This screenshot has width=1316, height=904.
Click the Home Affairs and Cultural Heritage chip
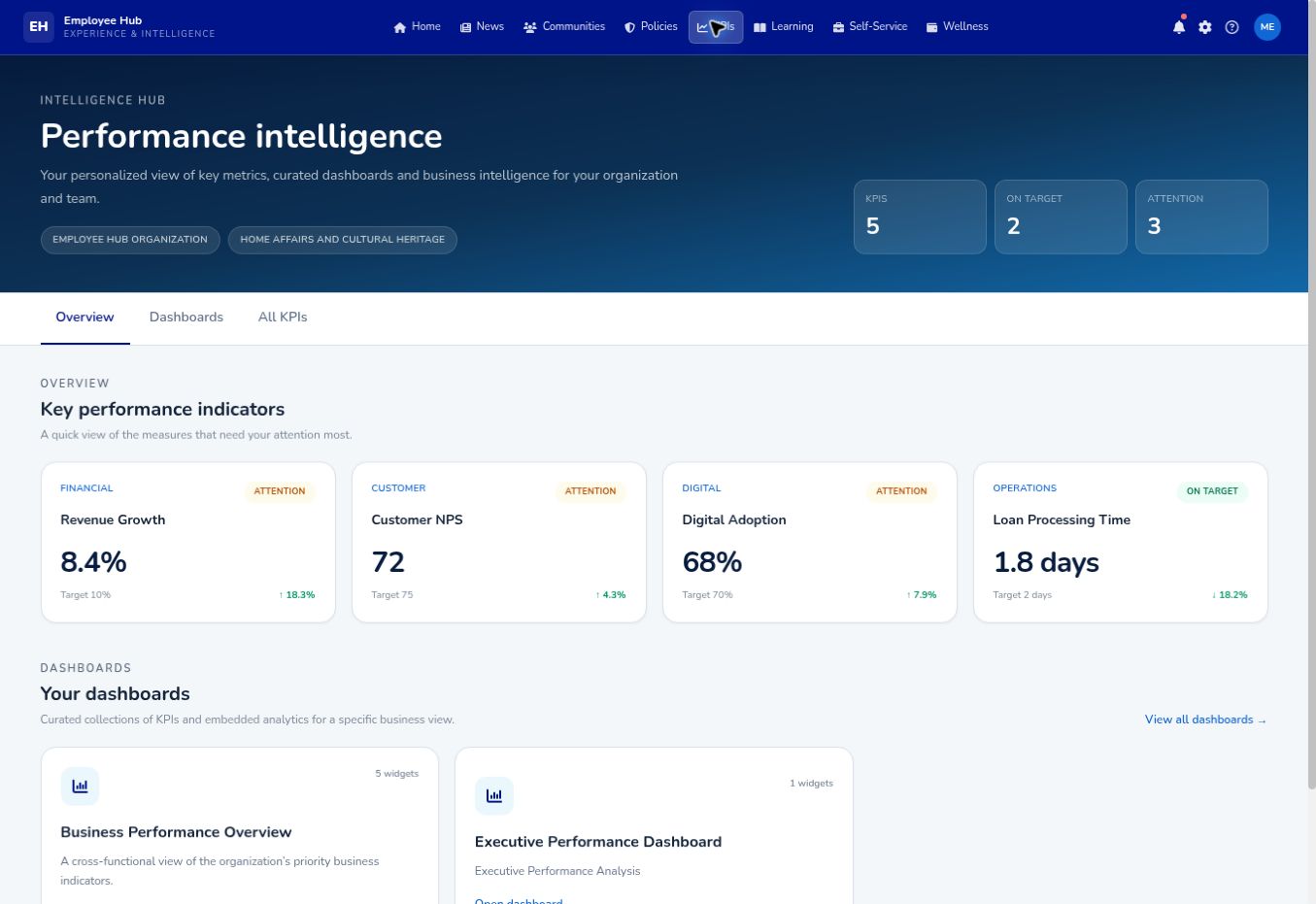(343, 240)
